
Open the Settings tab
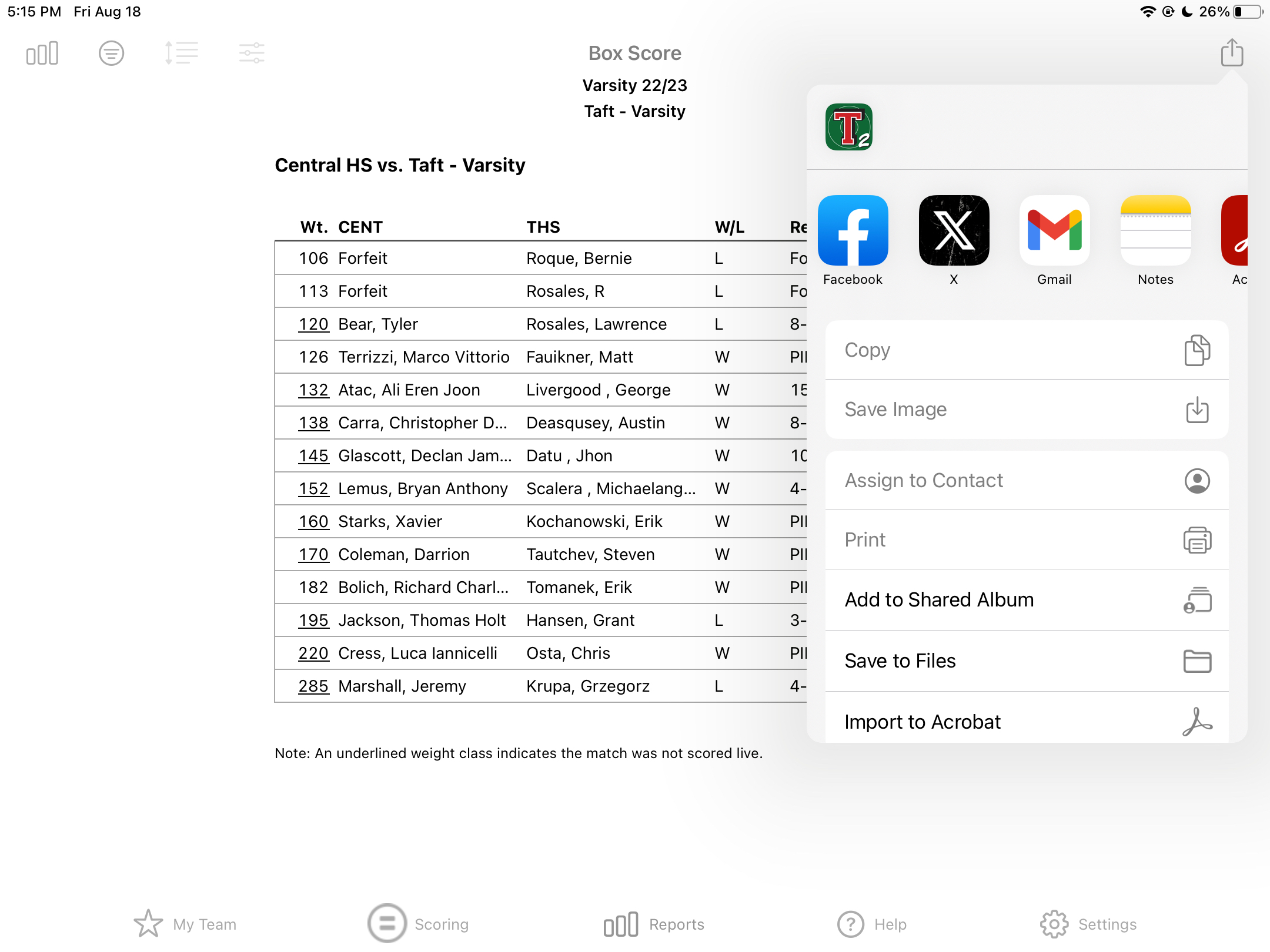1088,924
